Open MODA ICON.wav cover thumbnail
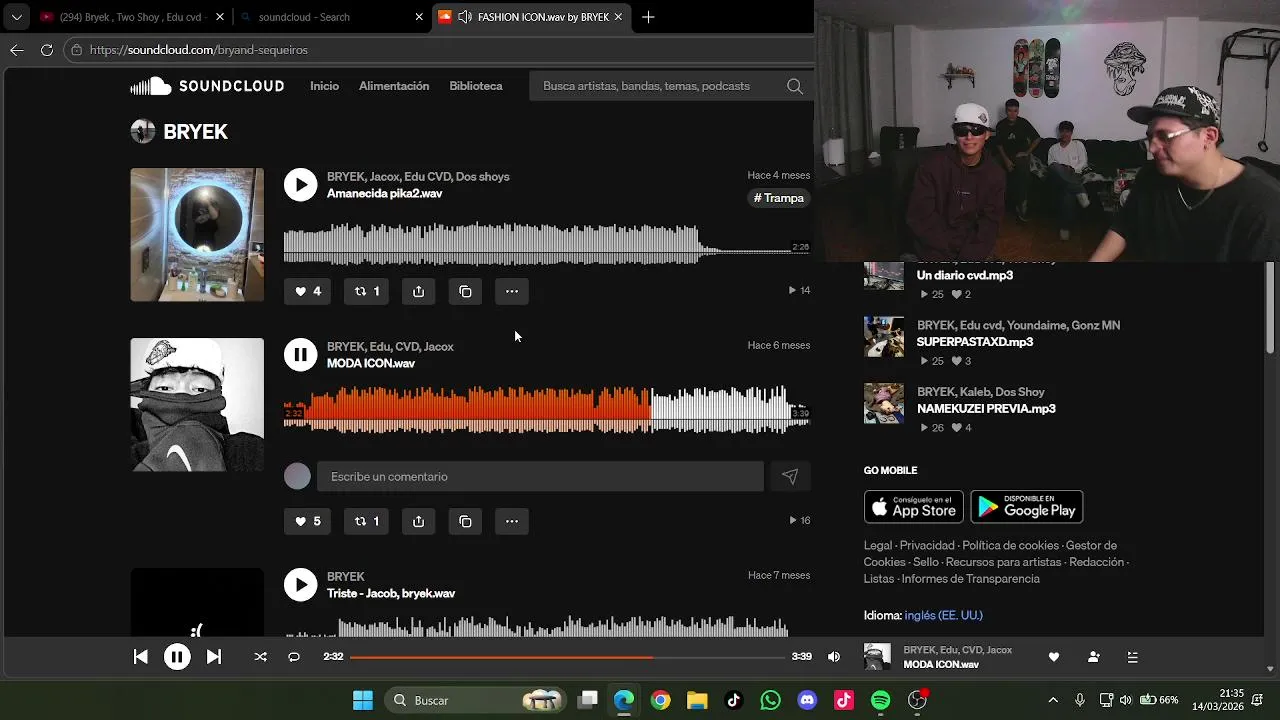Viewport: 1280px width, 720px height. pos(197,405)
